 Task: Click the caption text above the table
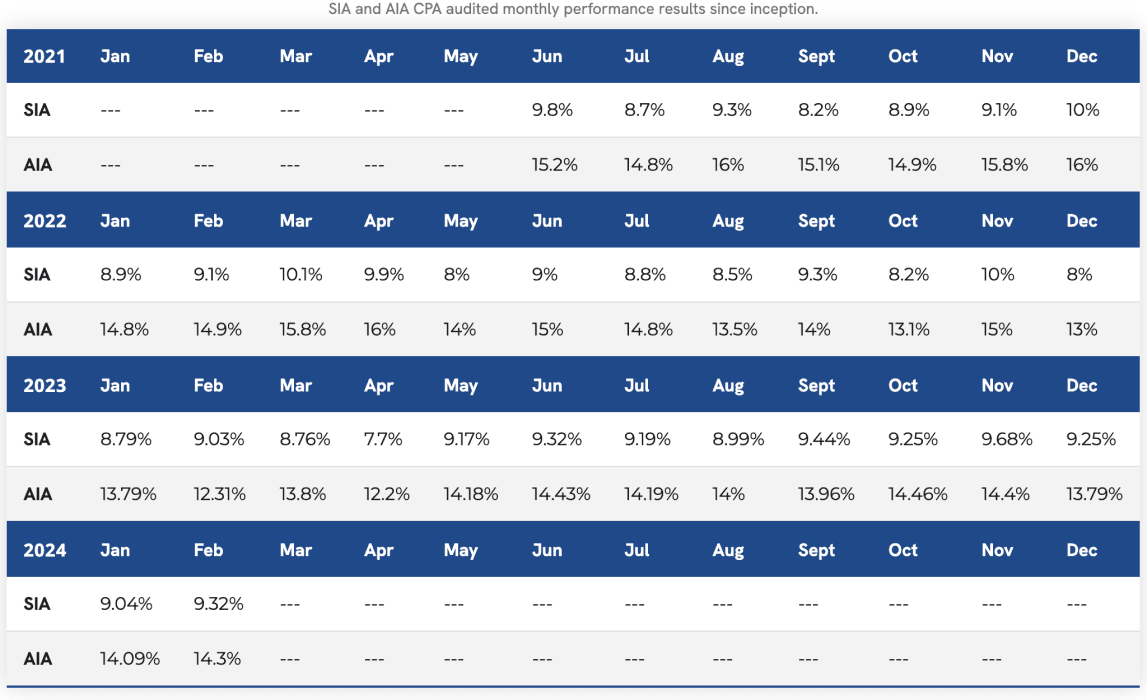[x=573, y=9]
